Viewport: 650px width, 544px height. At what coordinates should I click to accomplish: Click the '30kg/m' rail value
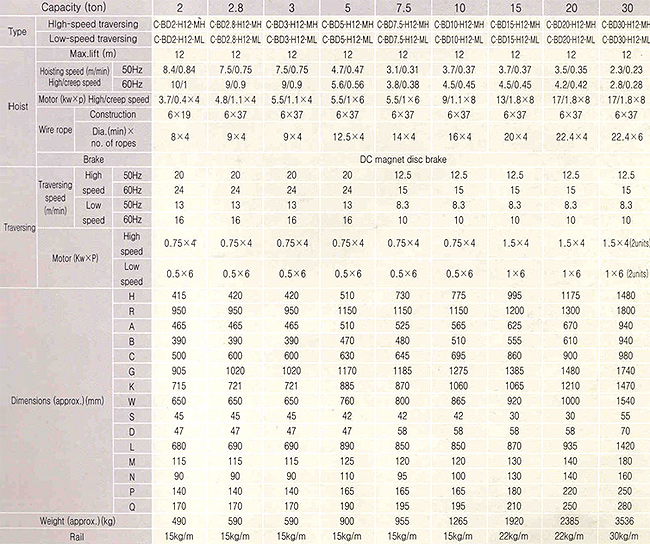(626, 537)
